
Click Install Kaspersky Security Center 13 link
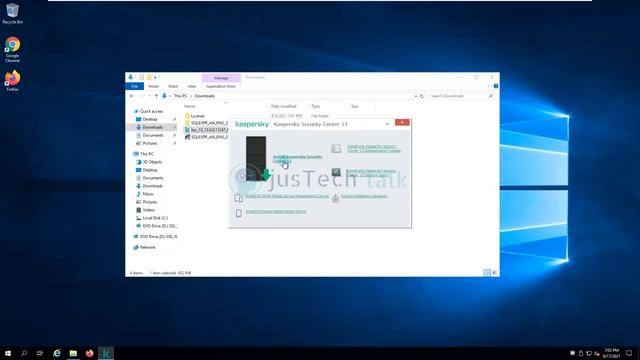click(x=297, y=159)
